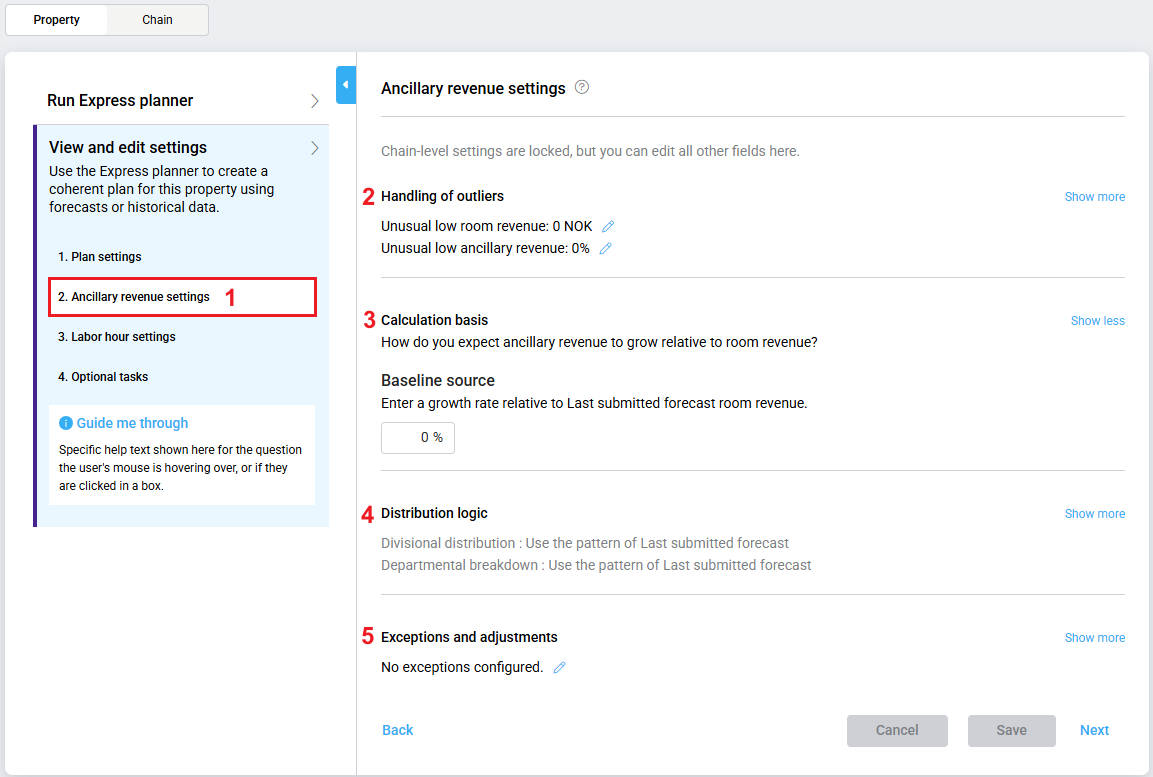1153x777 pixels.
Task: Switch to the Chain tab
Action: pyautogui.click(x=157, y=20)
